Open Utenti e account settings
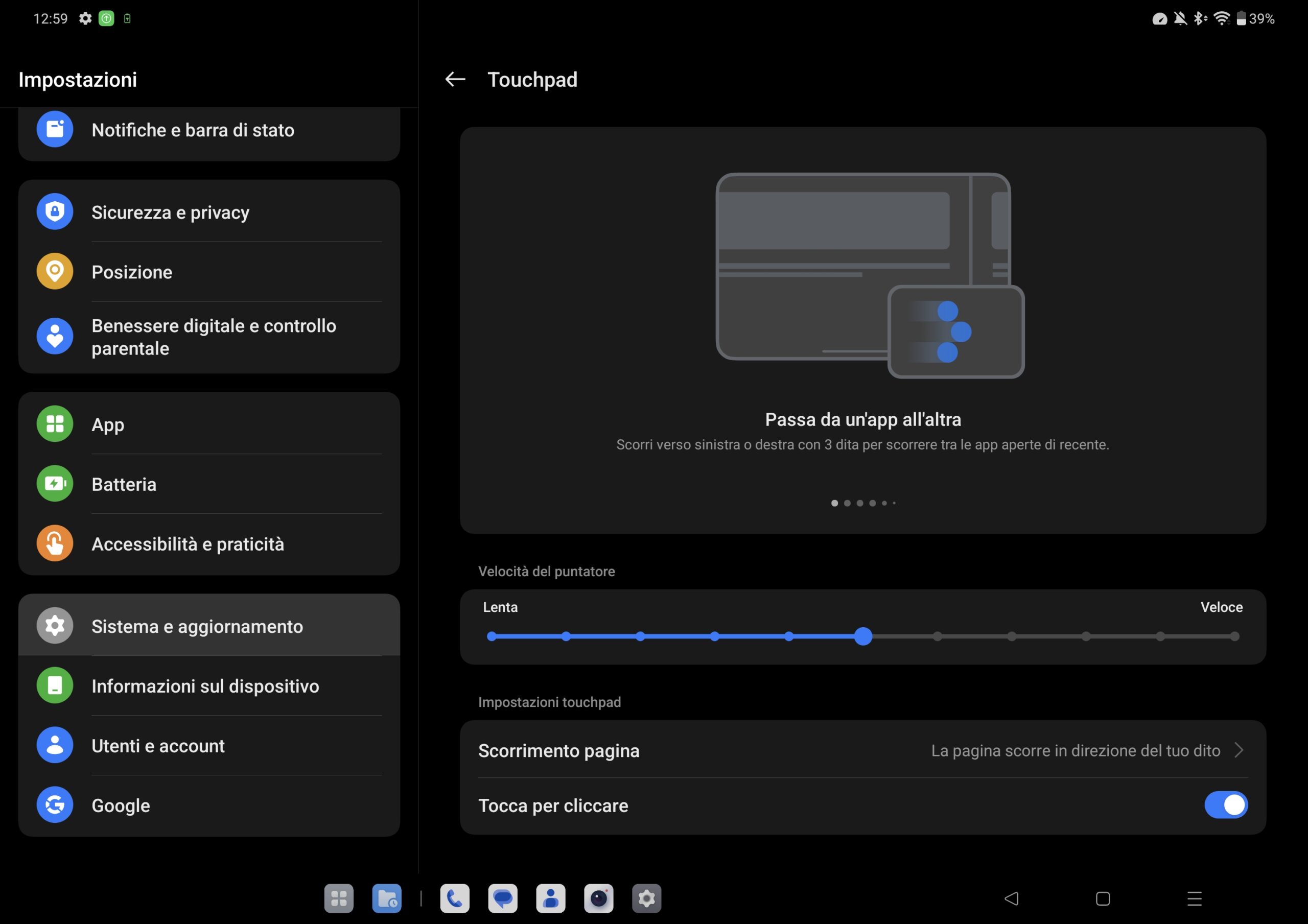Image resolution: width=1308 pixels, height=924 pixels. tap(158, 746)
